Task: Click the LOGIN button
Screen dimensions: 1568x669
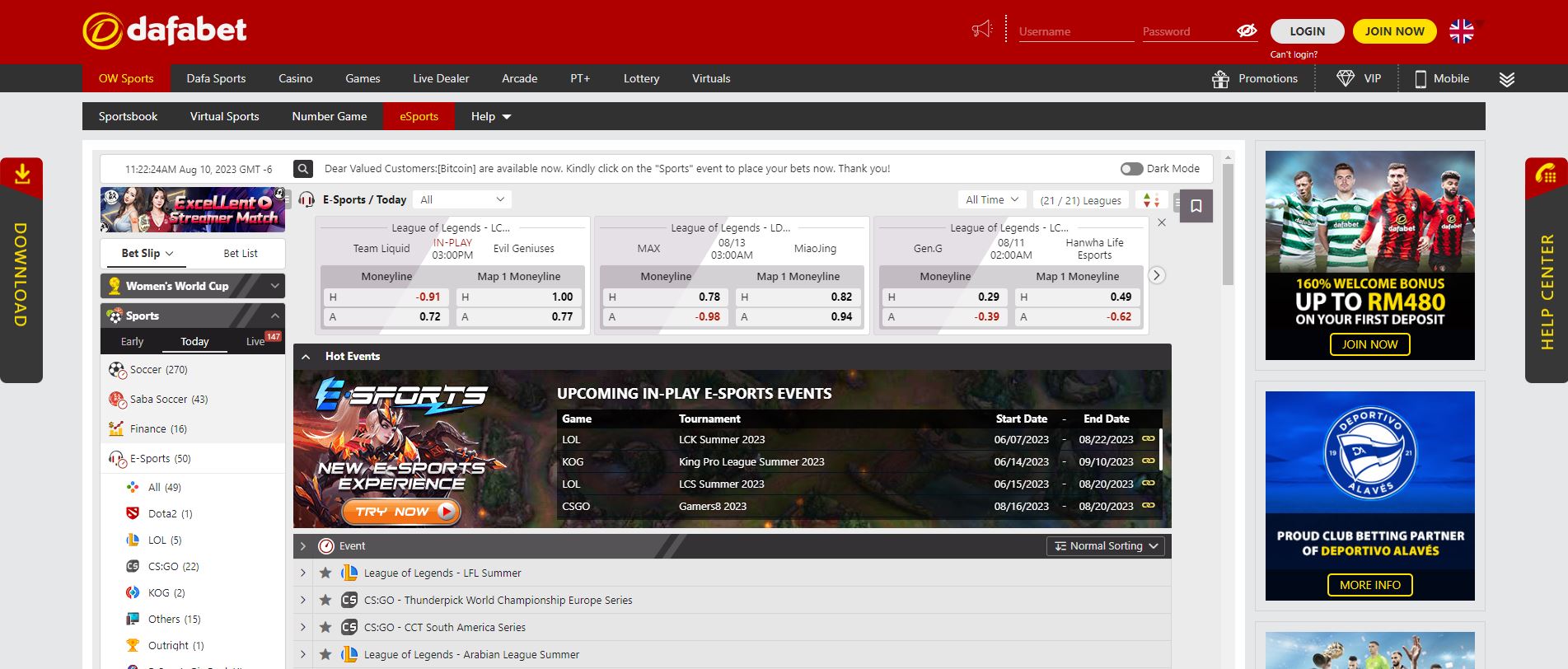Action: tap(1307, 31)
